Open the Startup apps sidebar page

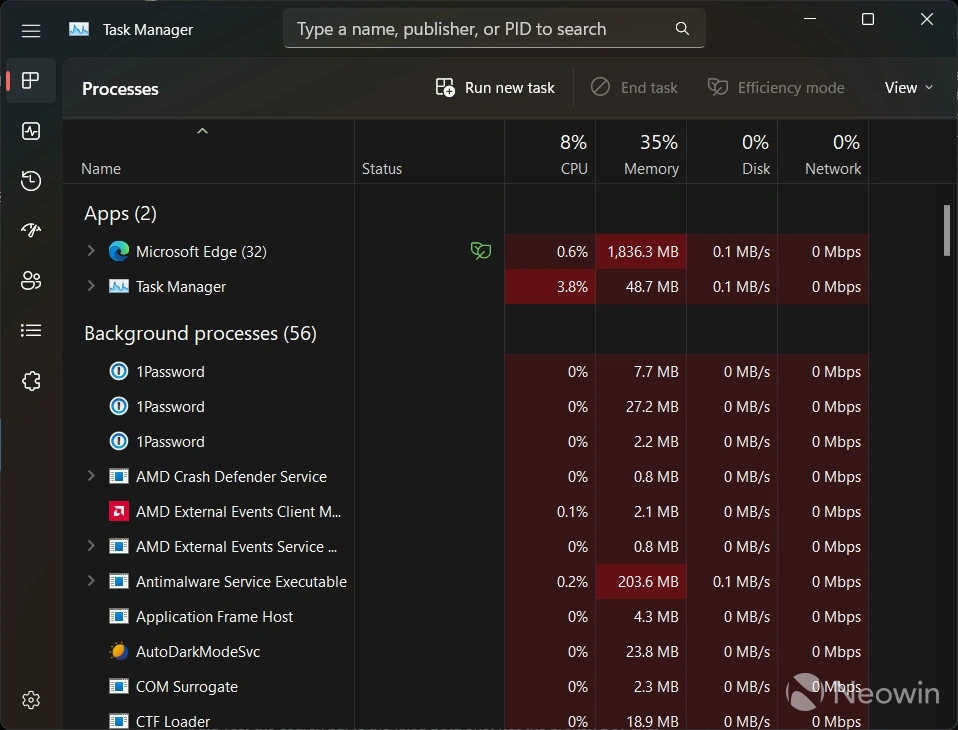click(x=31, y=230)
